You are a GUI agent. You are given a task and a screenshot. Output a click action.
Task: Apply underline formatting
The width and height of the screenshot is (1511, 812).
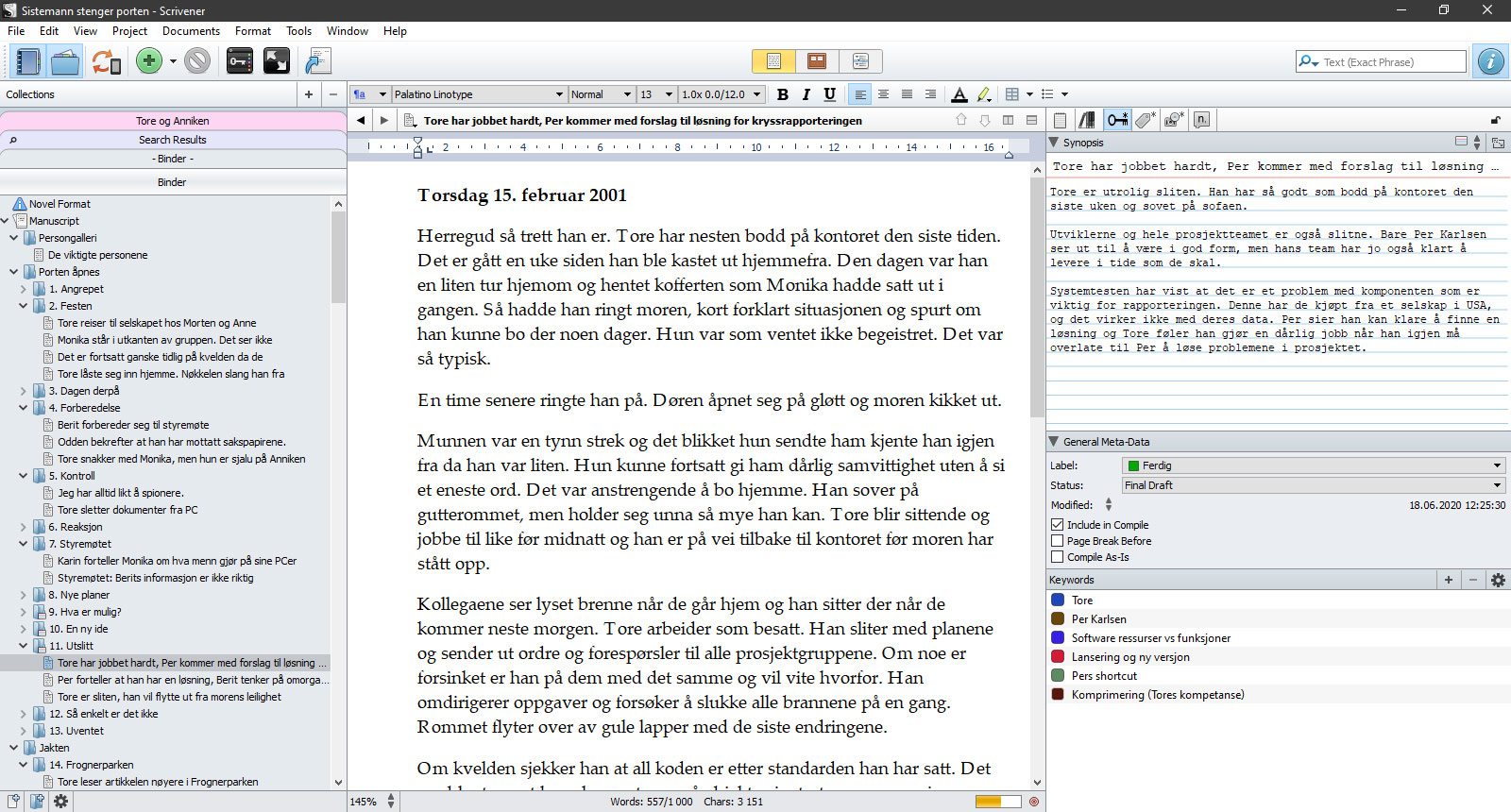[829, 94]
